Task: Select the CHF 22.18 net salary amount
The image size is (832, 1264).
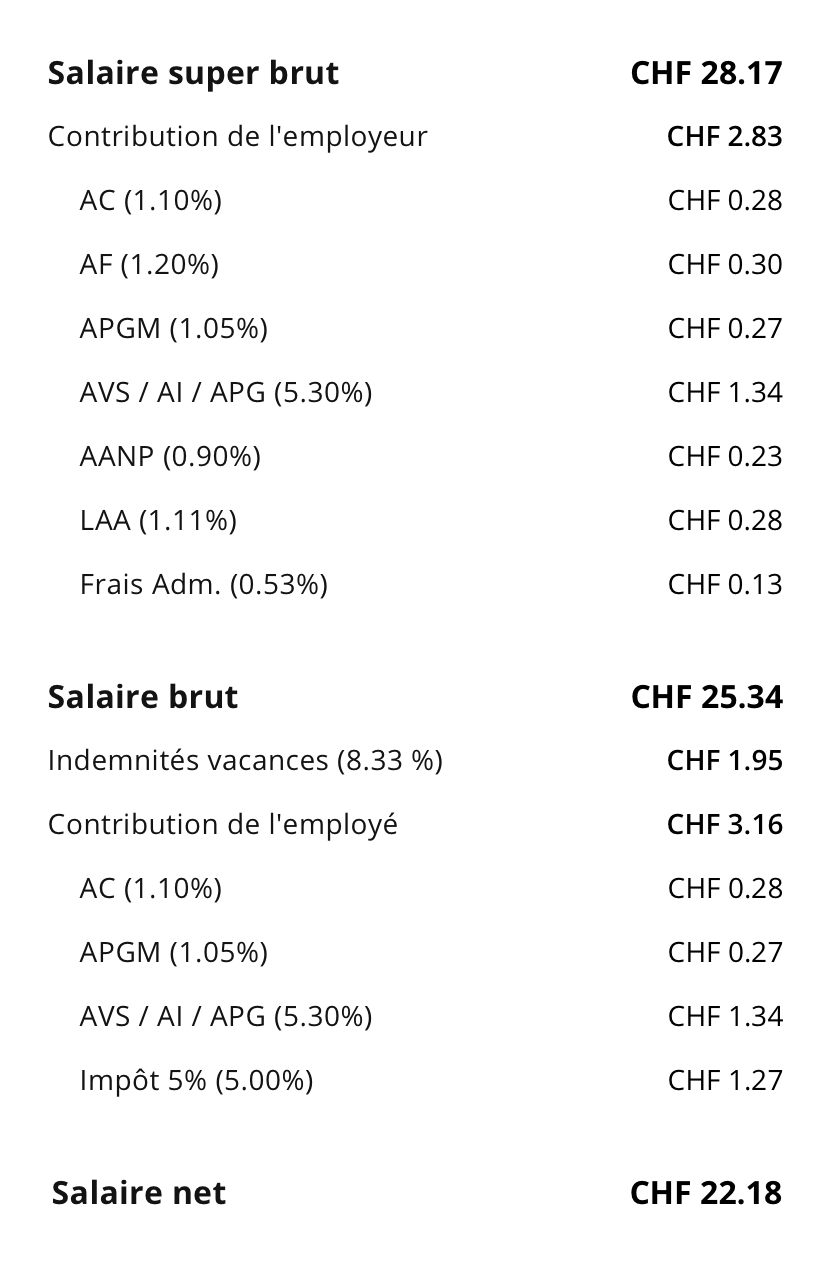Action: coord(706,1193)
